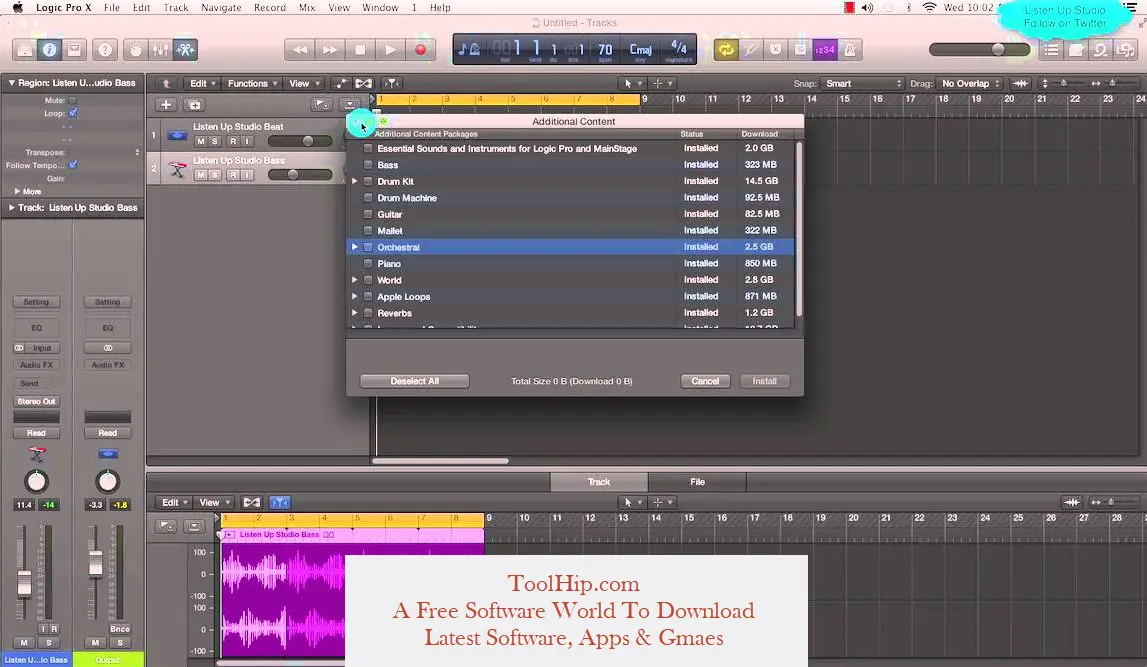Select the Drum Kit package checkbox

point(368,181)
